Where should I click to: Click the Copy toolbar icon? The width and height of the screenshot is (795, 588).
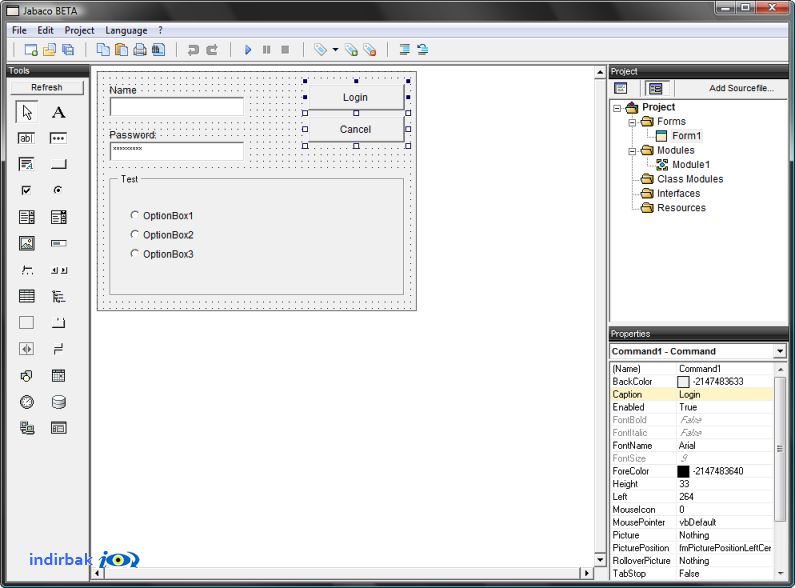tap(103, 50)
